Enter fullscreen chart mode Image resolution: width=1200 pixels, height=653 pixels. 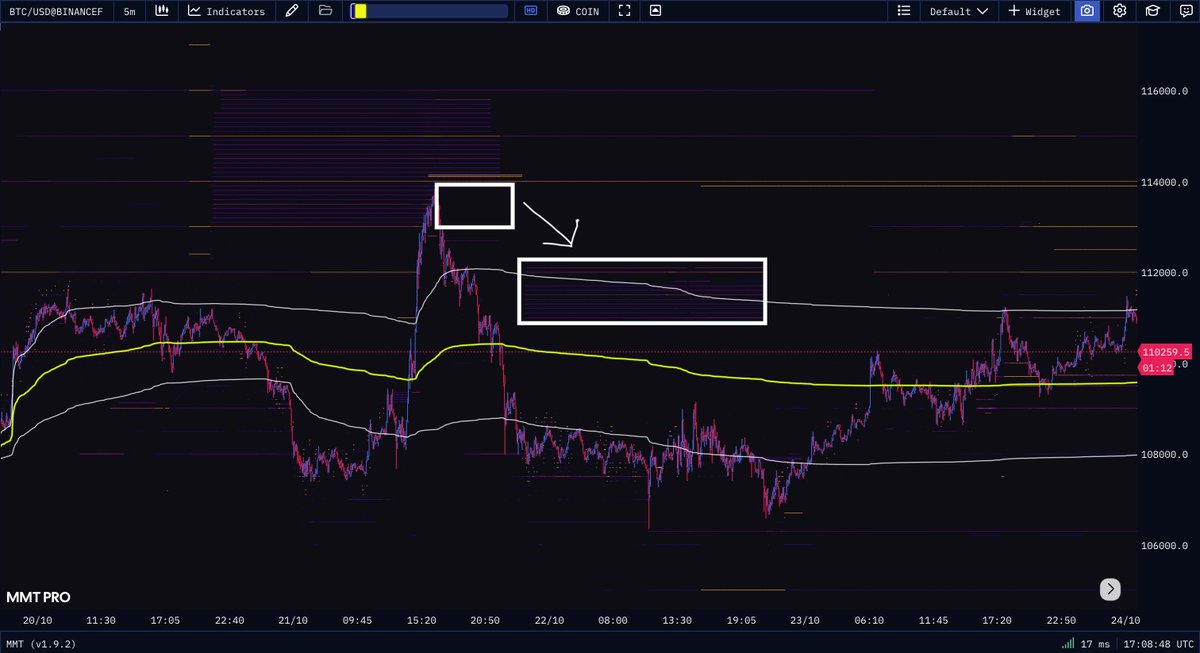click(x=623, y=11)
